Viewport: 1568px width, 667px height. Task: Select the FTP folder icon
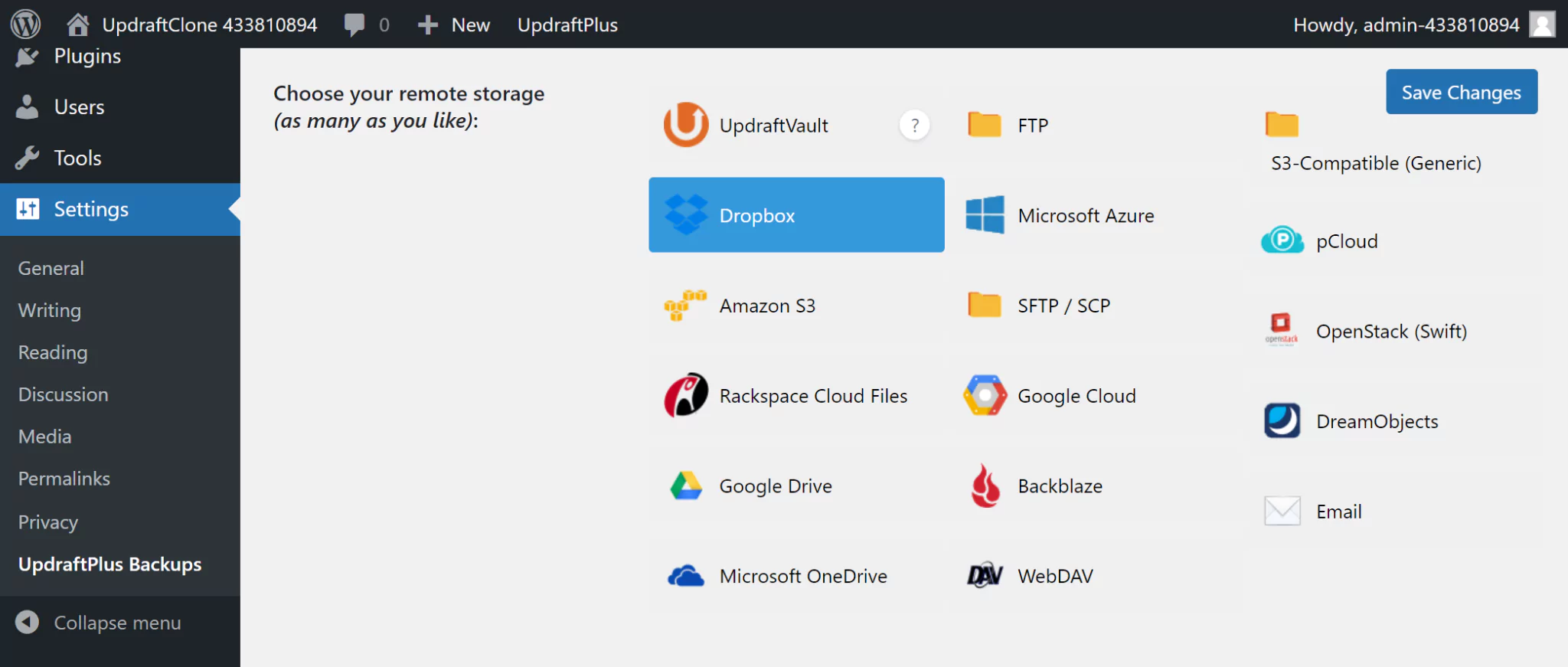[985, 124]
